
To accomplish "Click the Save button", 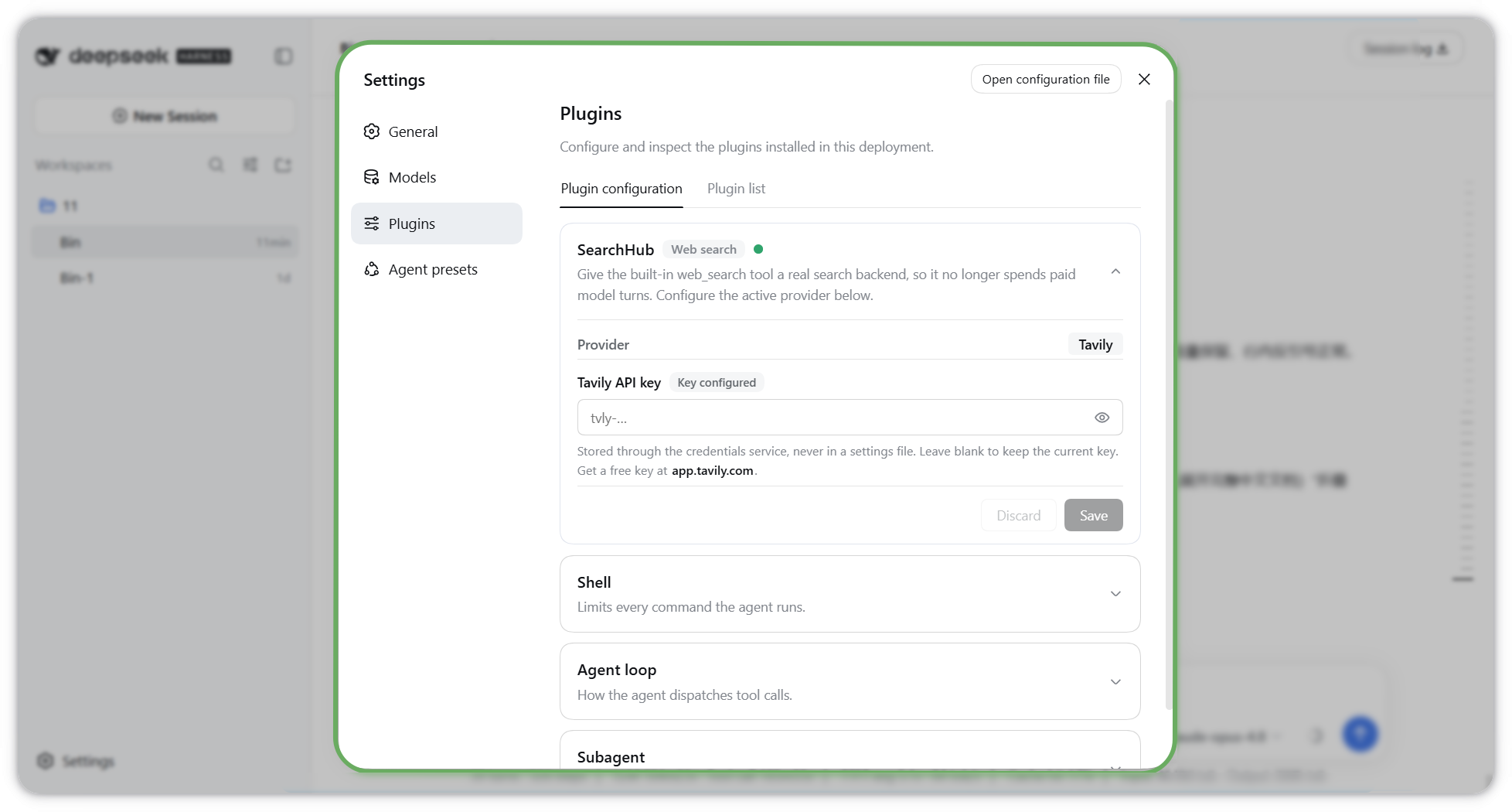I will pyautogui.click(x=1094, y=515).
